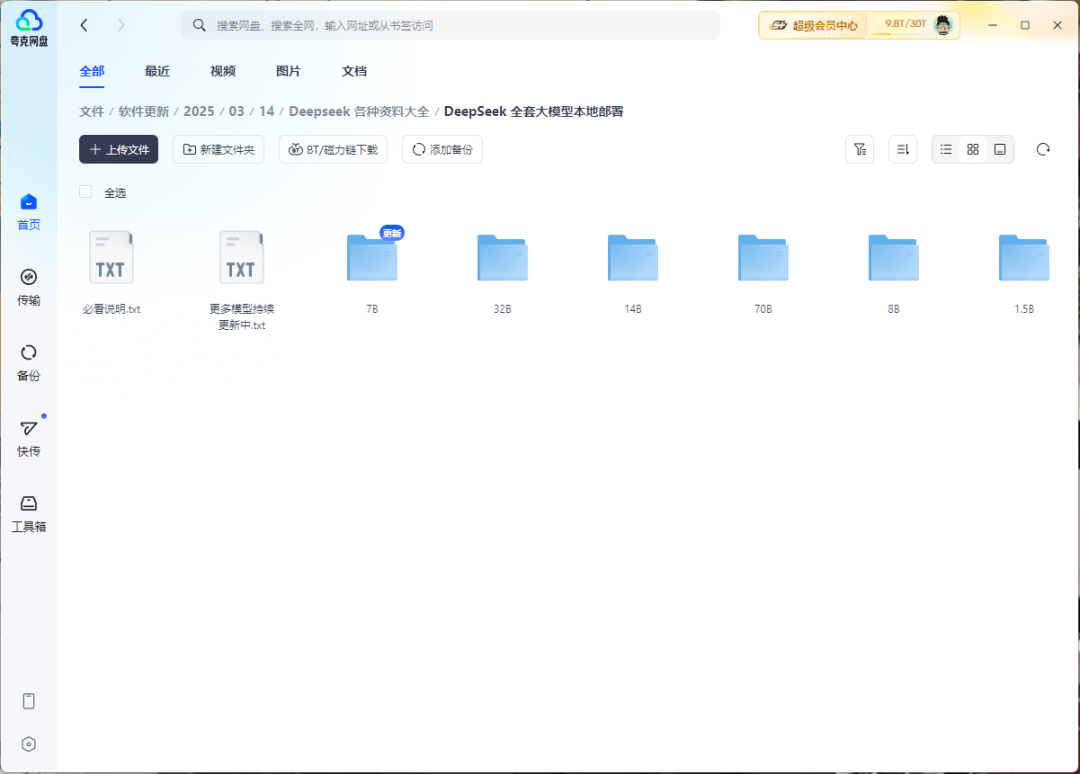Select the 1.5B folder
Screen dimensions: 1080x774
click(x=1024, y=258)
